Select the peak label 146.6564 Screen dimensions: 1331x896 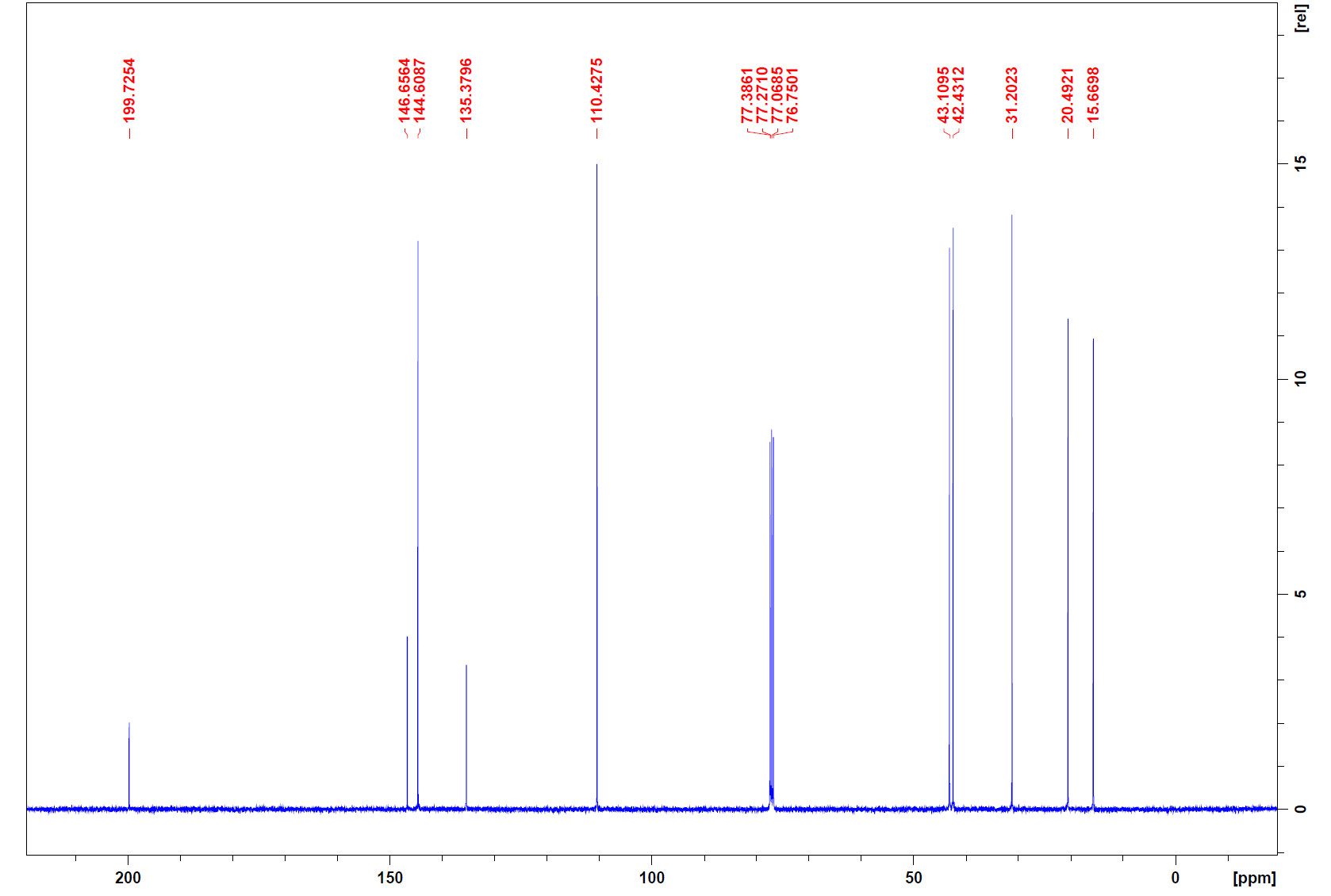[x=405, y=90]
